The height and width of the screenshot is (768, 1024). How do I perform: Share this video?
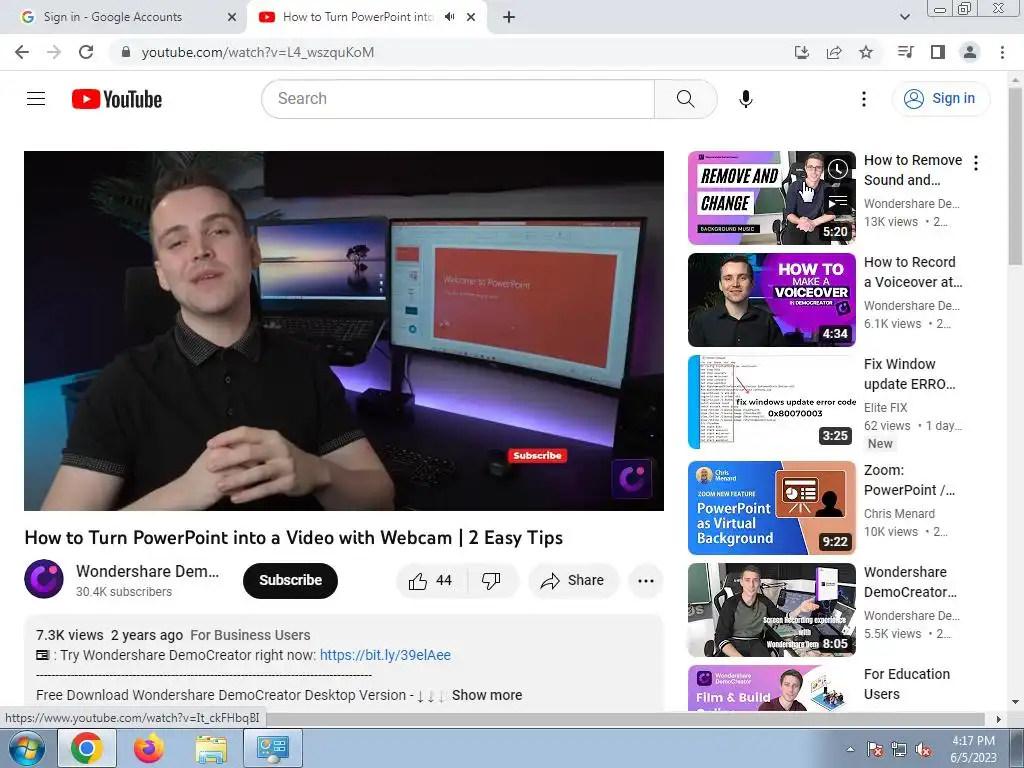(x=573, y=580)
